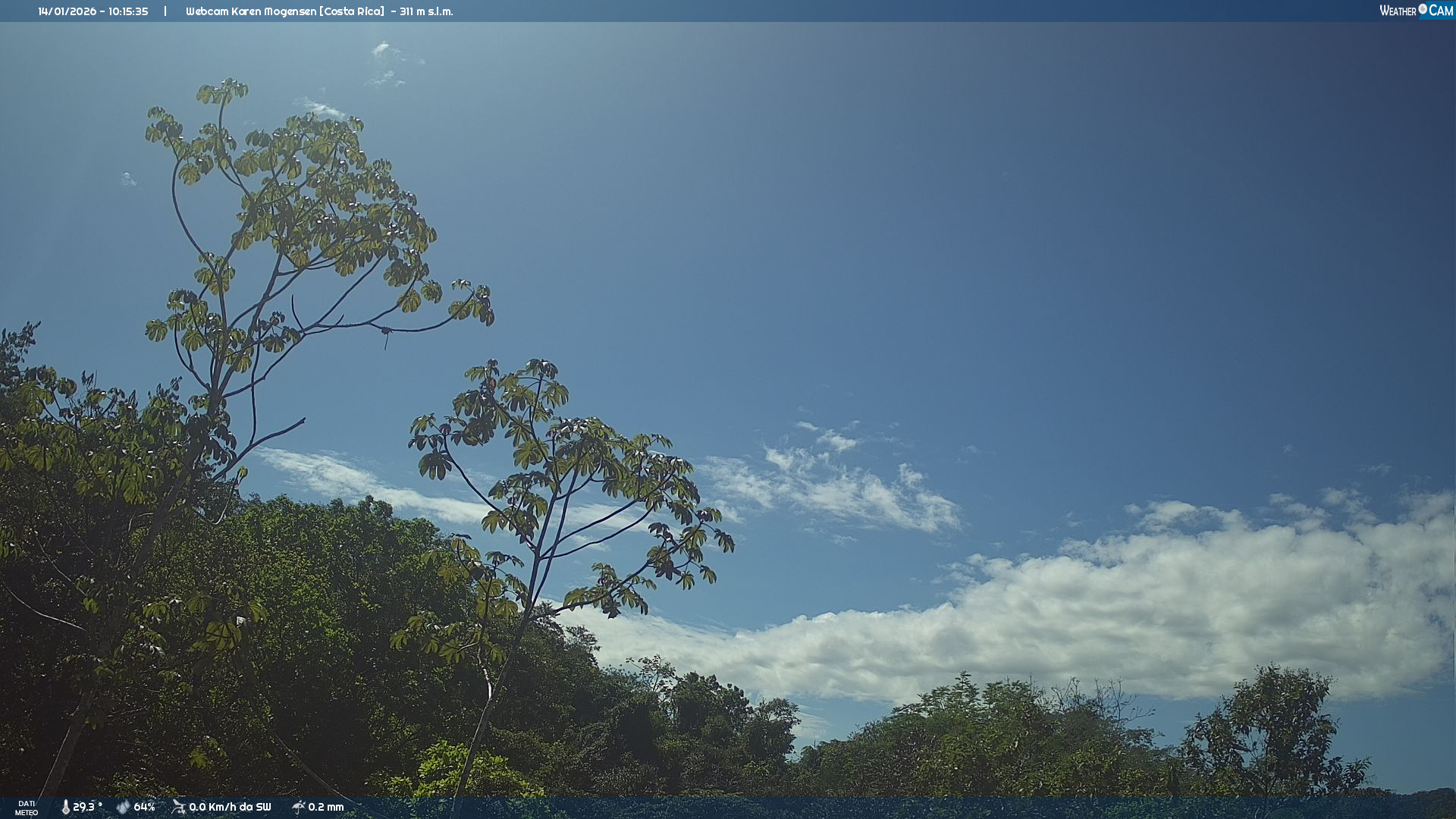The height and width of the screenshot is (819, 1456).
Task: Click the thermometer temperature icon
Action: (x=65, y=808)
